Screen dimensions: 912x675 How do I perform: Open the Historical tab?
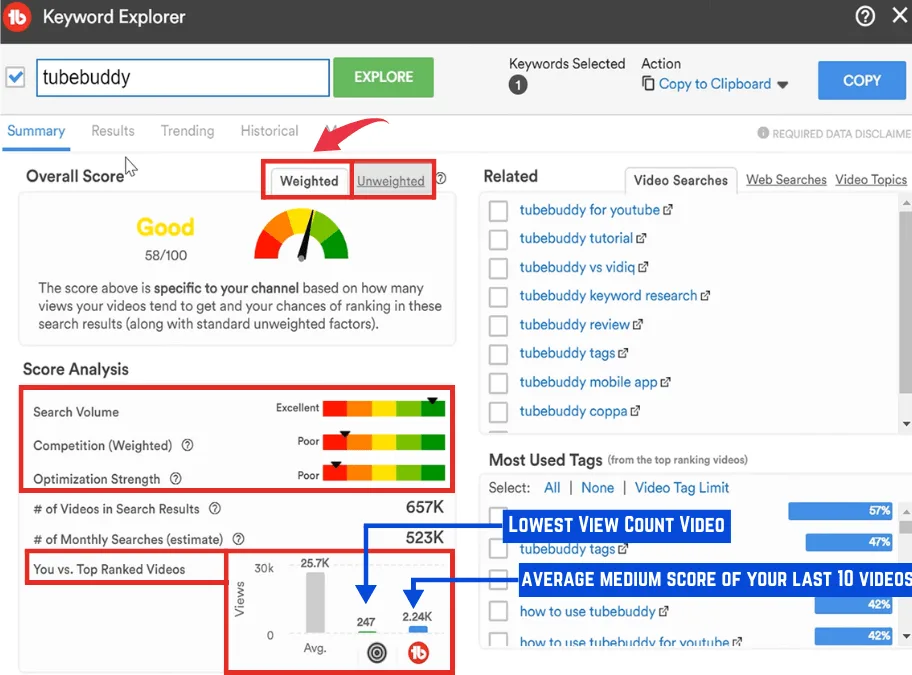(269, 131)
